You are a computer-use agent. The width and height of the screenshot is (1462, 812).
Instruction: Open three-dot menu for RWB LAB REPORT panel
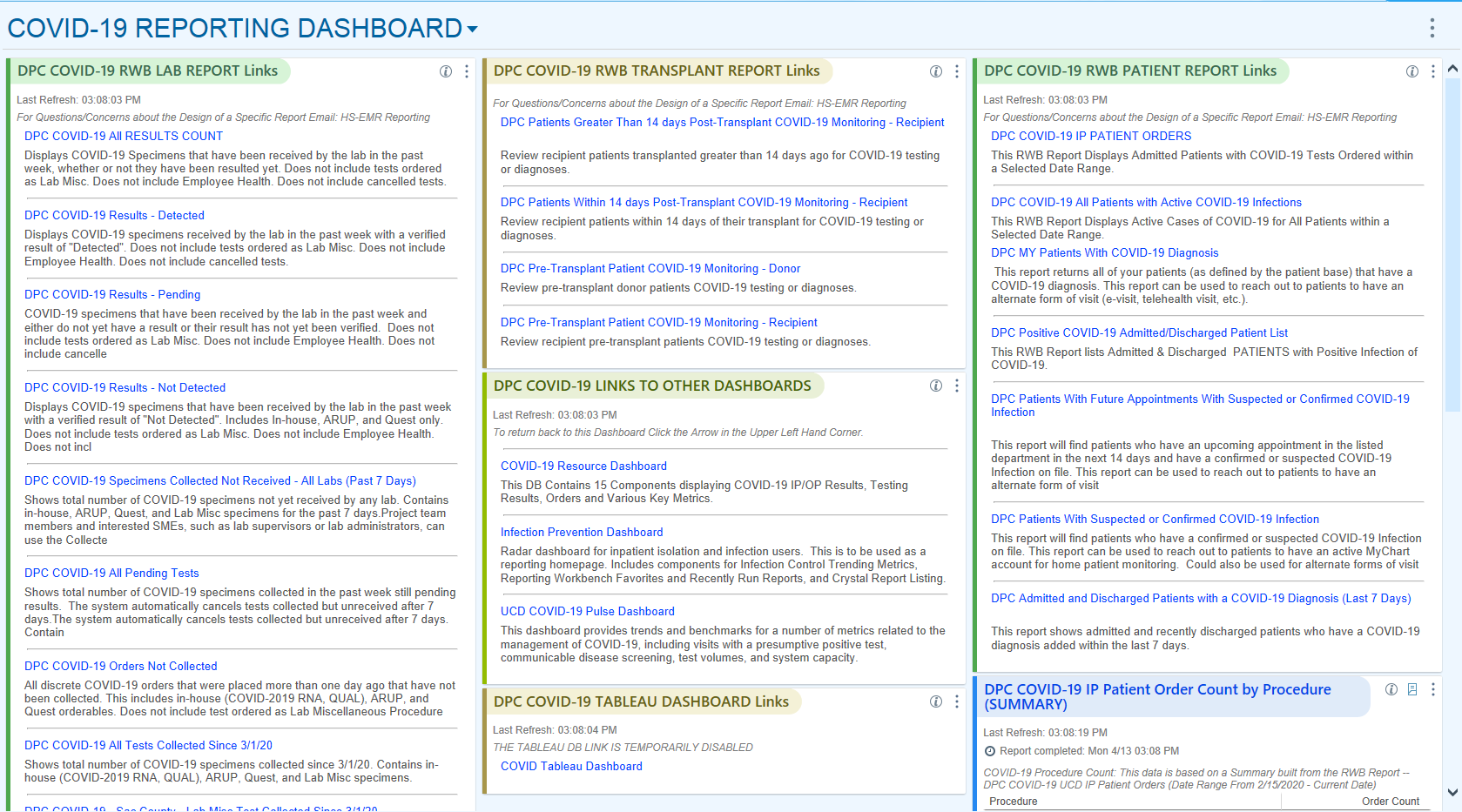[x=467, y=71]
